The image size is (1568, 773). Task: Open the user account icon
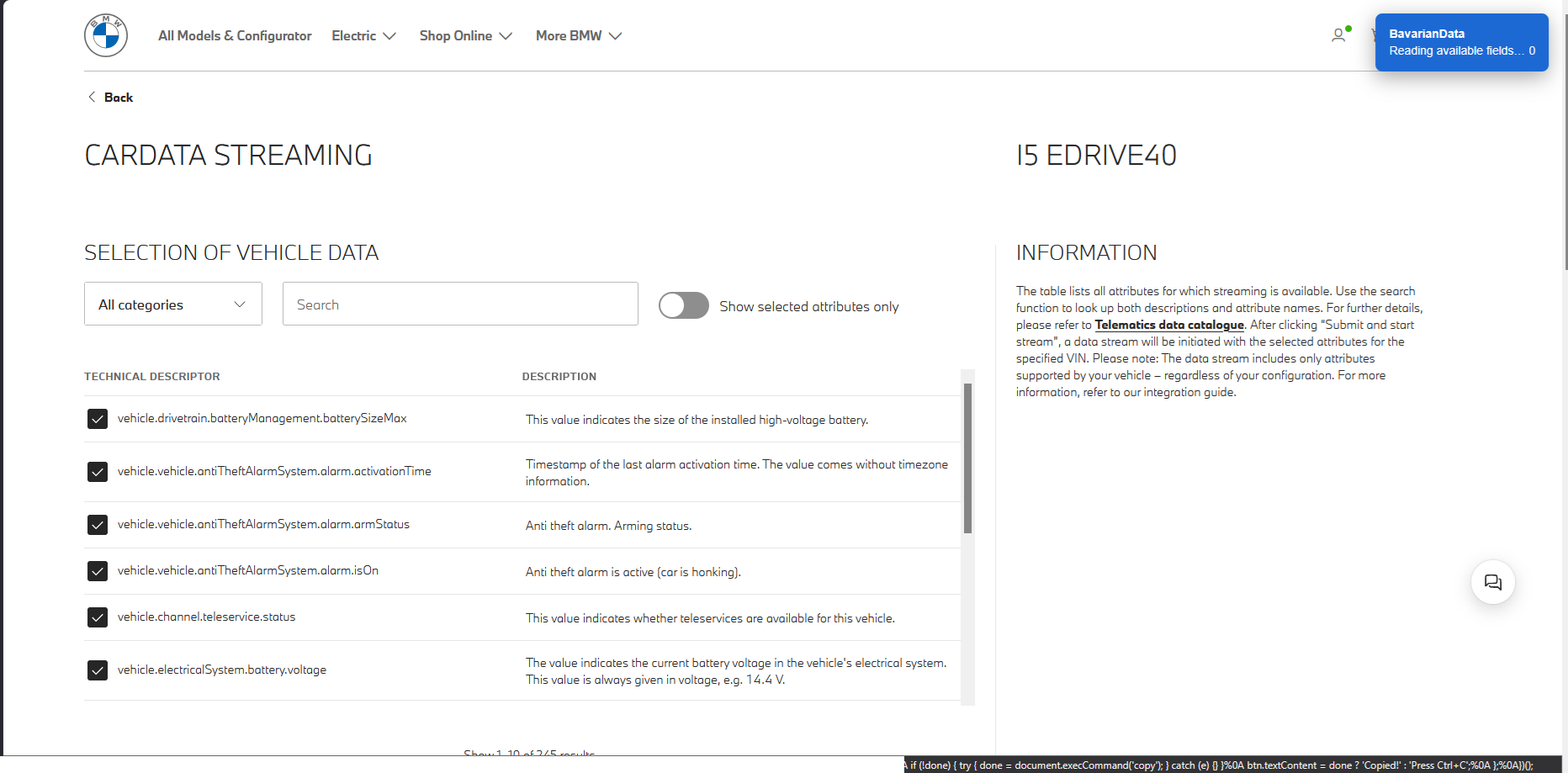point(1338,35)
